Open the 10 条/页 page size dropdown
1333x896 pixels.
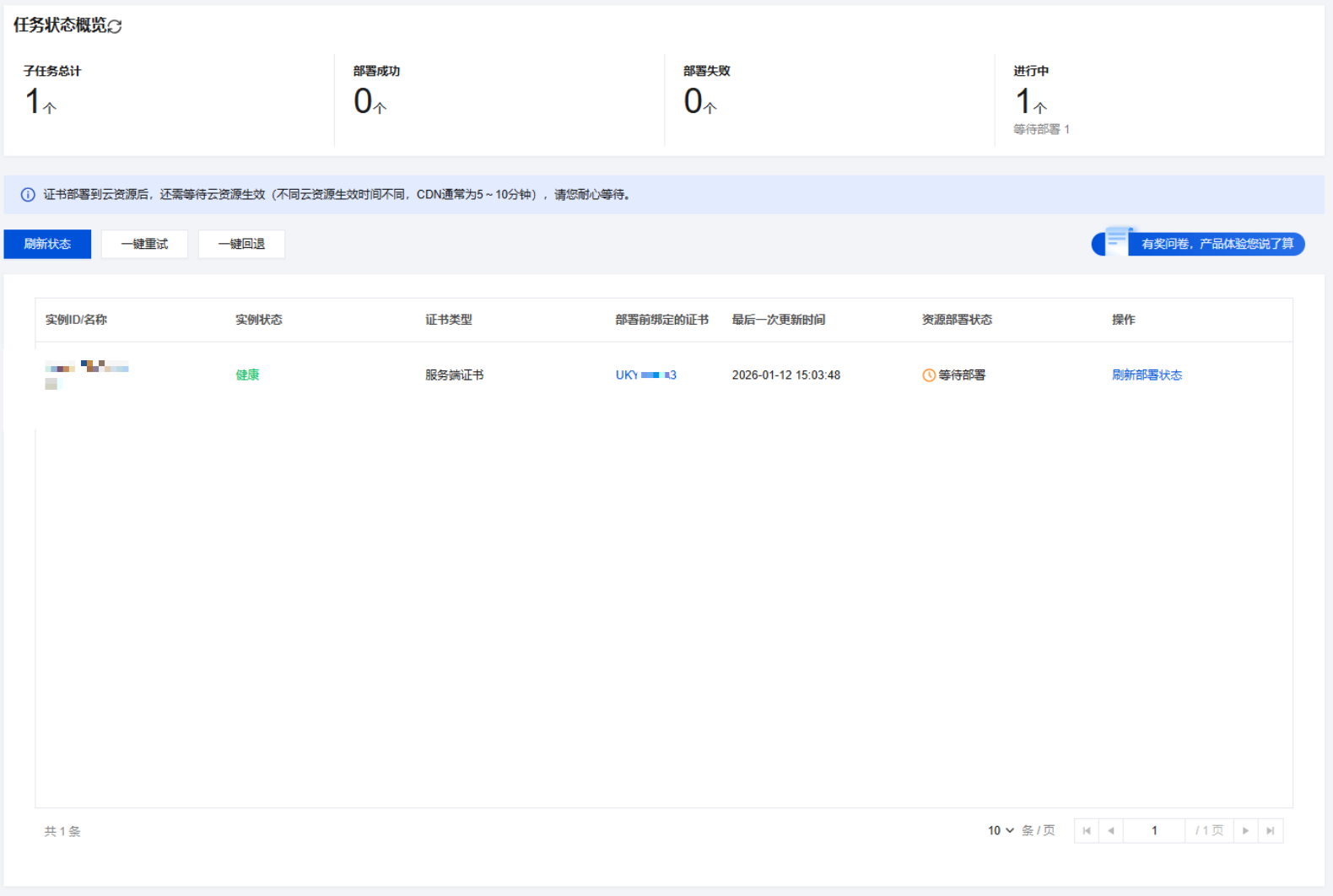pyautogui.click(x=1001, y=831)
